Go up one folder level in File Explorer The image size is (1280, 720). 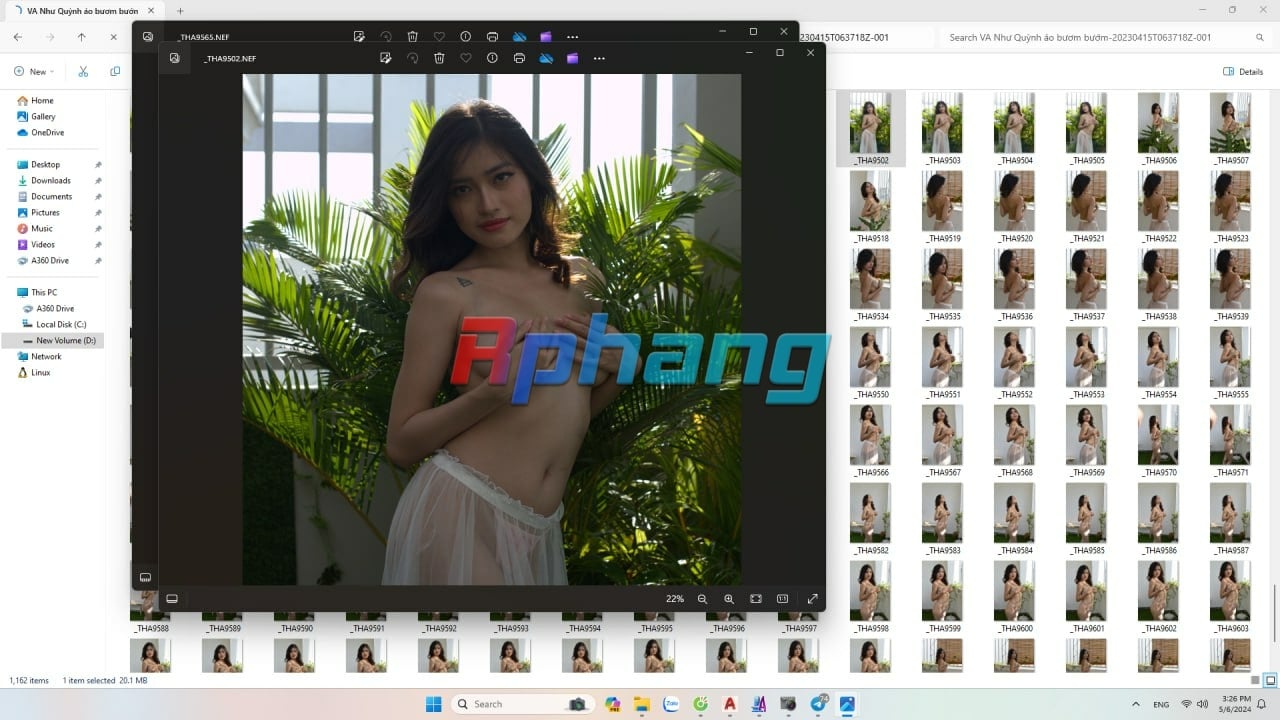(x=82, y=37)
